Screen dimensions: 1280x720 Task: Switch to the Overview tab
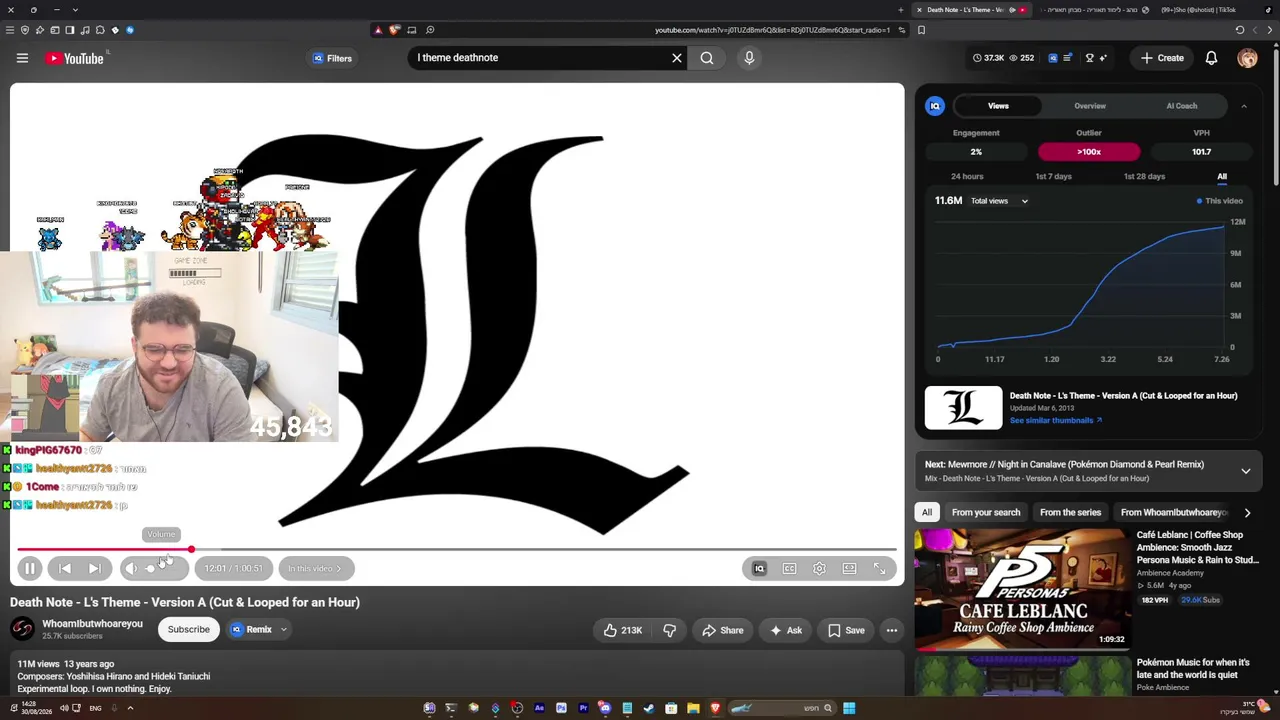click(1090, 106)
